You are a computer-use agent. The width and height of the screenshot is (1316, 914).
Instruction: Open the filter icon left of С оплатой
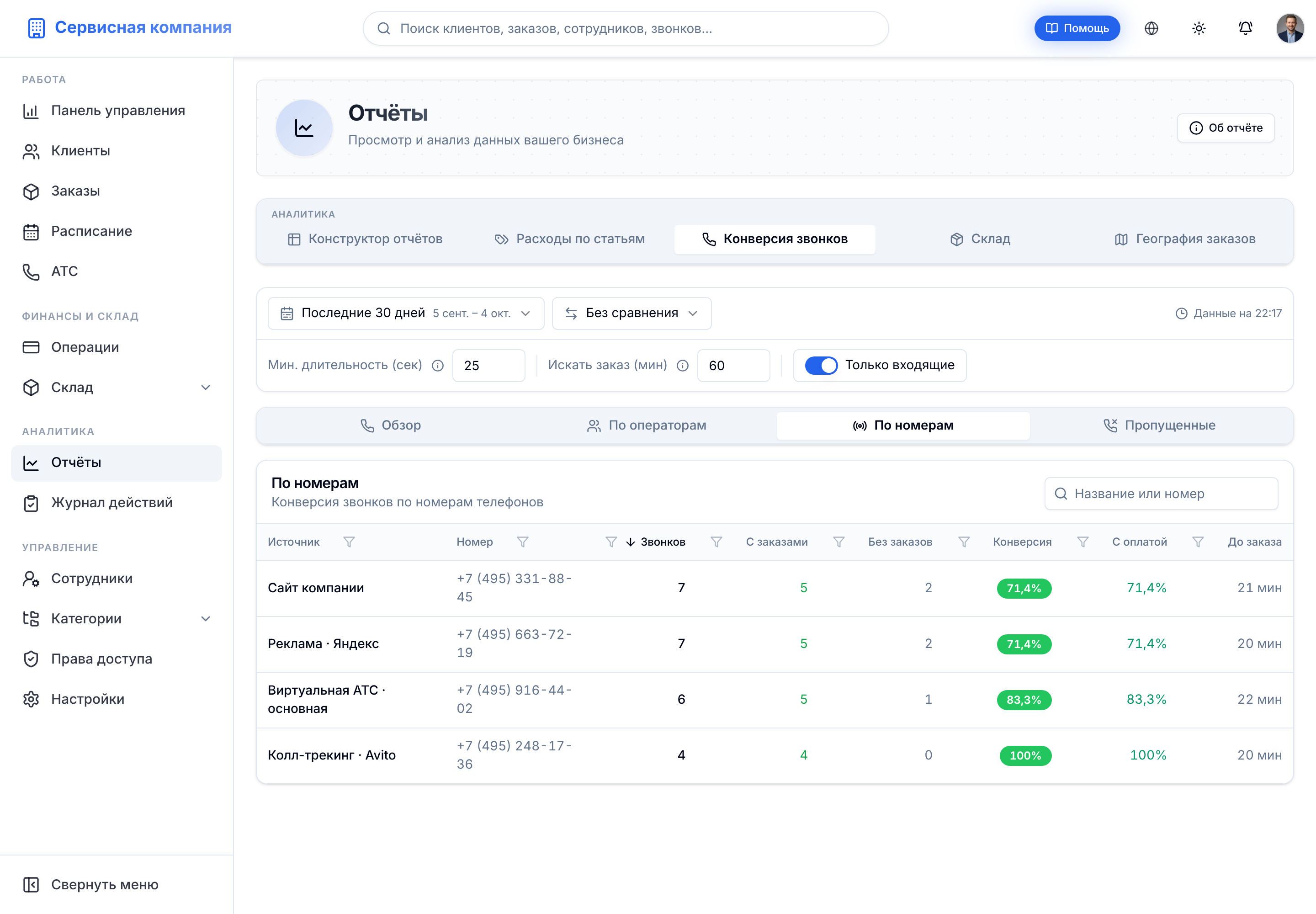[1083, 542]
